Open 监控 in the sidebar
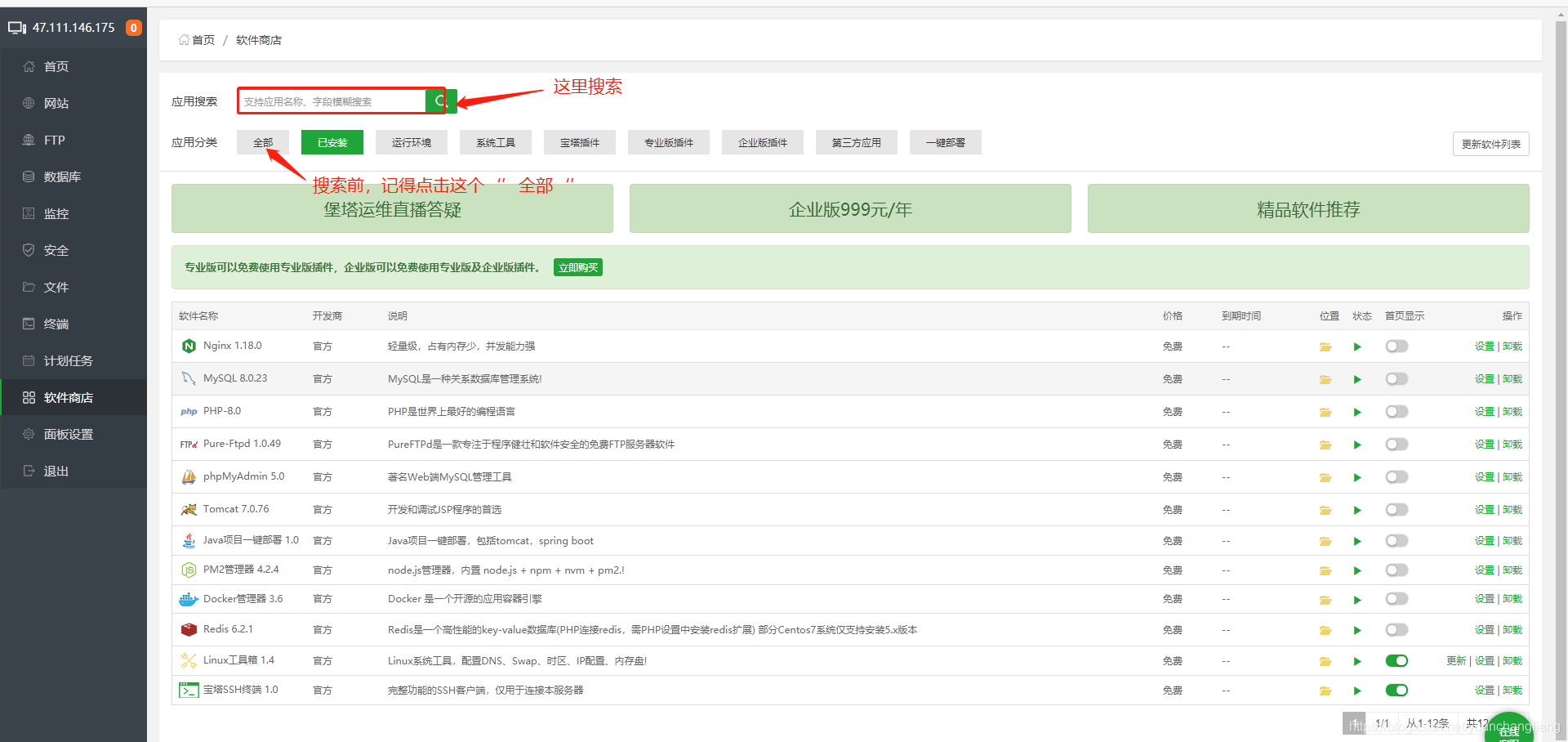 (73, 213)
